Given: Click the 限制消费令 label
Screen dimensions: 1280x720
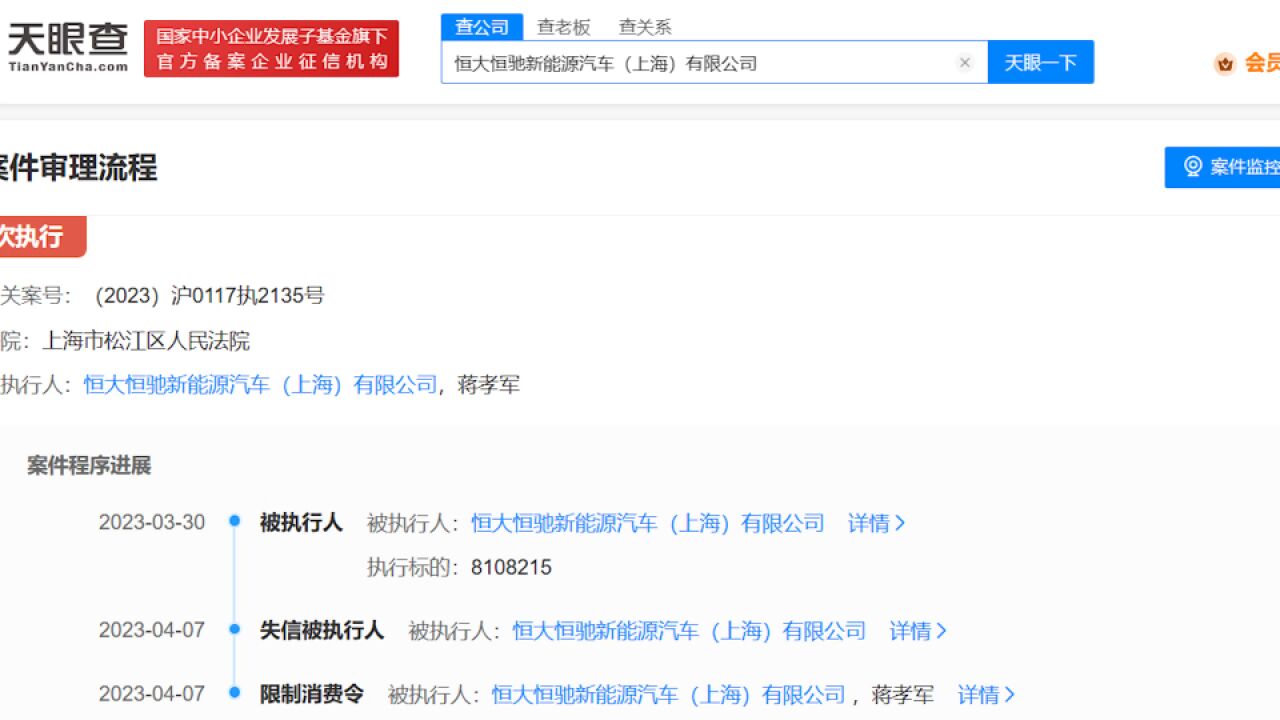Looking at the screenshot, I should click(x=312, y=694).
